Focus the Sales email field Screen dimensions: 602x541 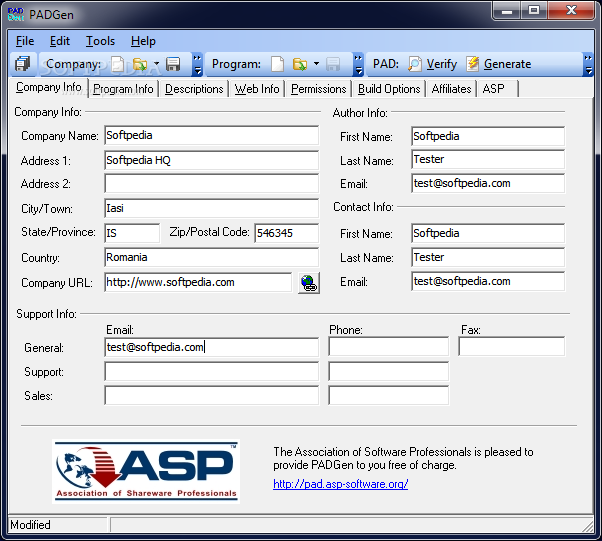point(211,395)
